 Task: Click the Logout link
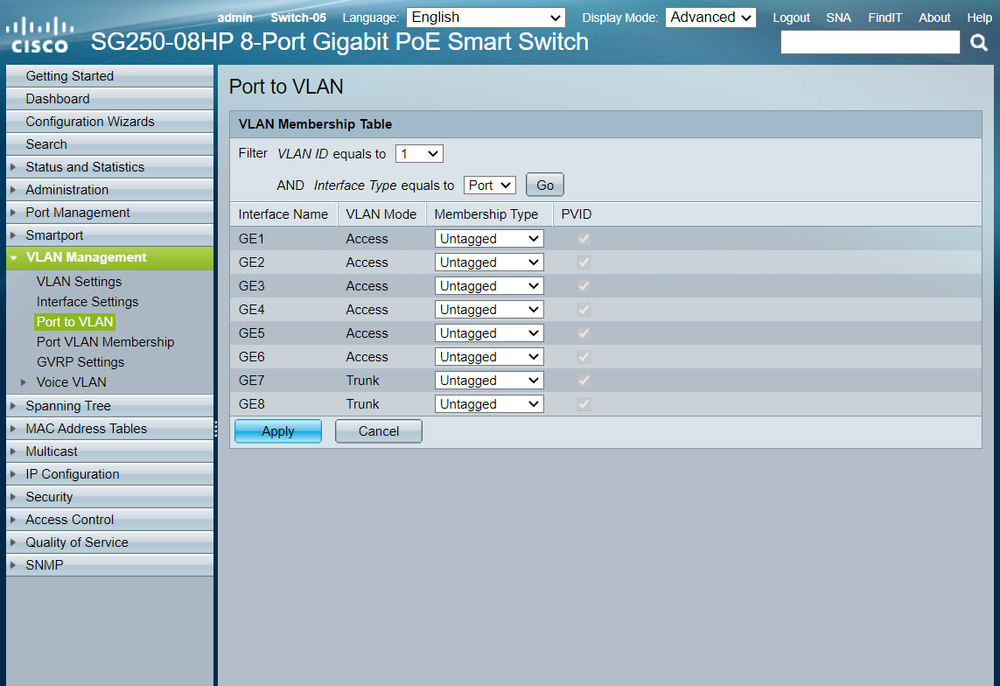coord(791,18)
